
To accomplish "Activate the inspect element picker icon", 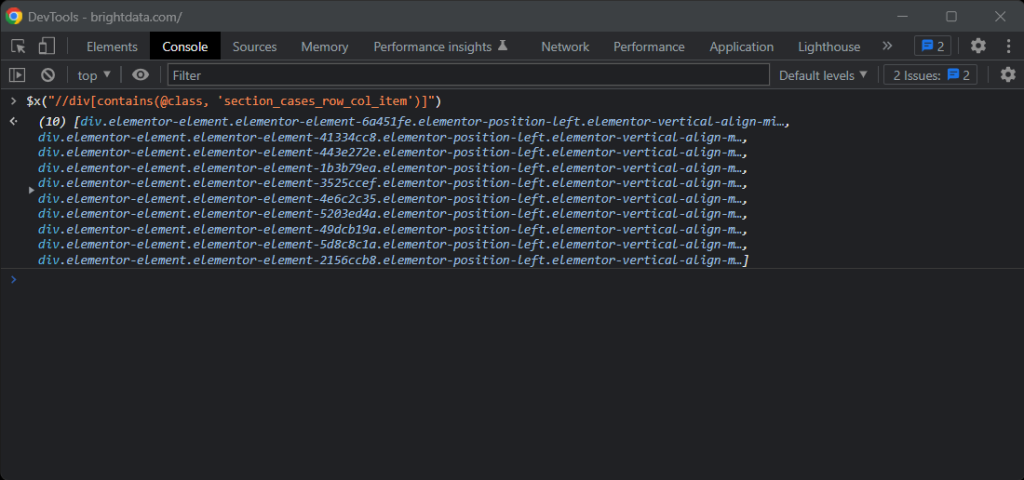I will (x=18, y=46).
